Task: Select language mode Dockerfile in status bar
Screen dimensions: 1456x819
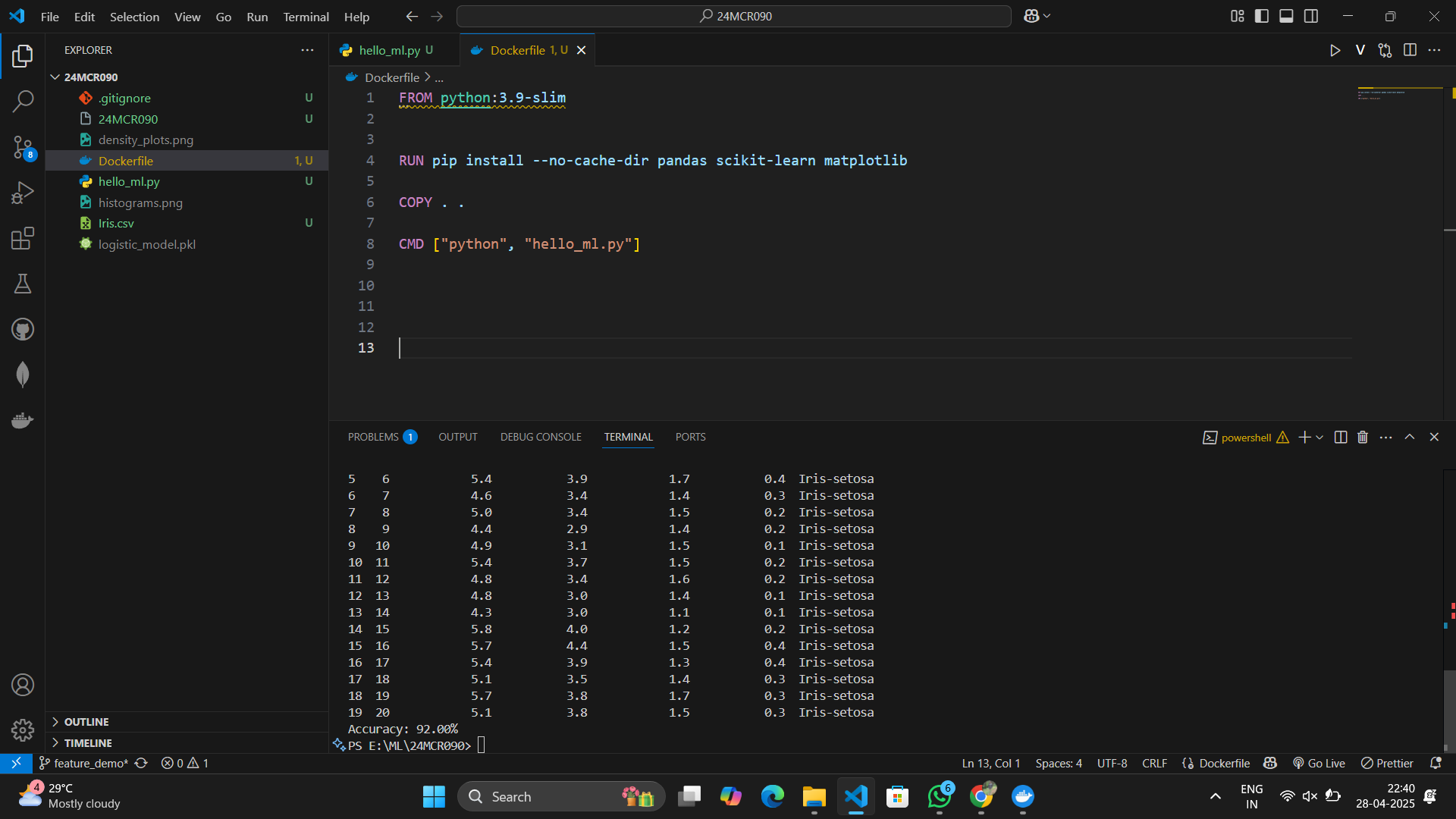Action: coord(1224,763)
